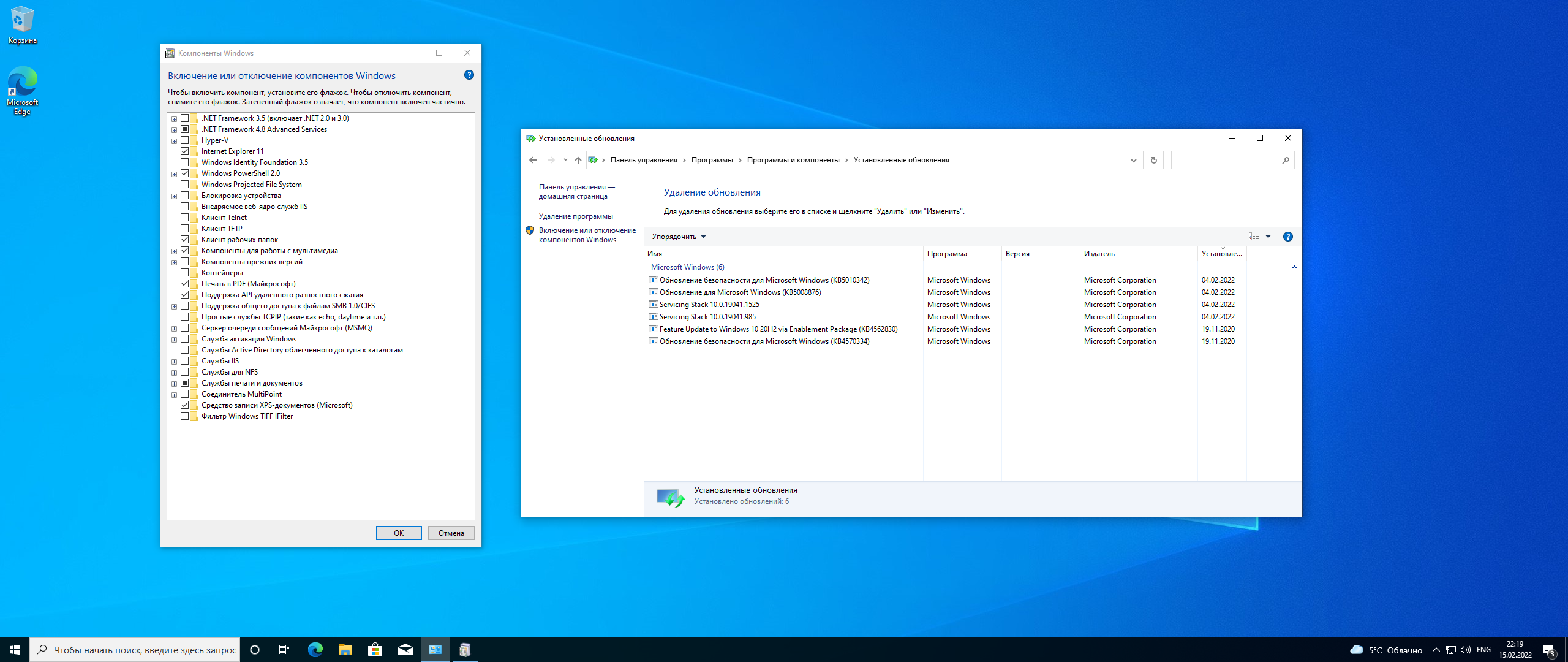1568x662 pixels.
Task: Enable the Клиент Telnet checkbox
Action: coord(184,218)
